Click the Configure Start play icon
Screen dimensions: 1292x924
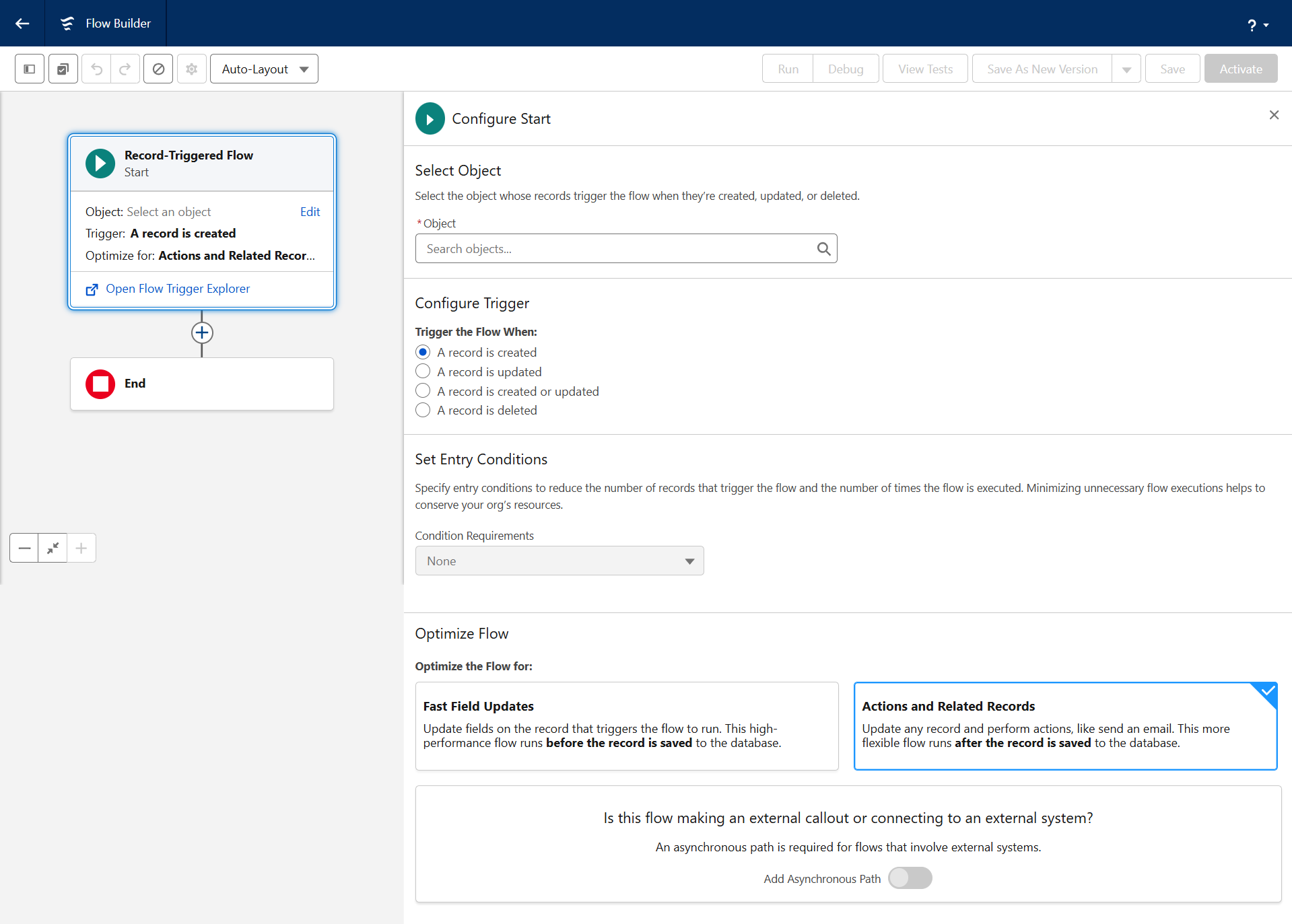point(430,118)
